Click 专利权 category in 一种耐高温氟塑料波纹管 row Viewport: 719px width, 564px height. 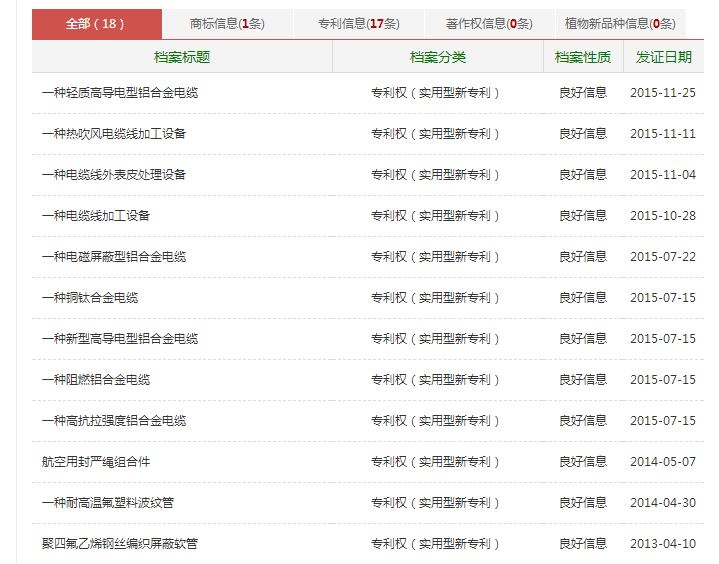click(435, 503)
